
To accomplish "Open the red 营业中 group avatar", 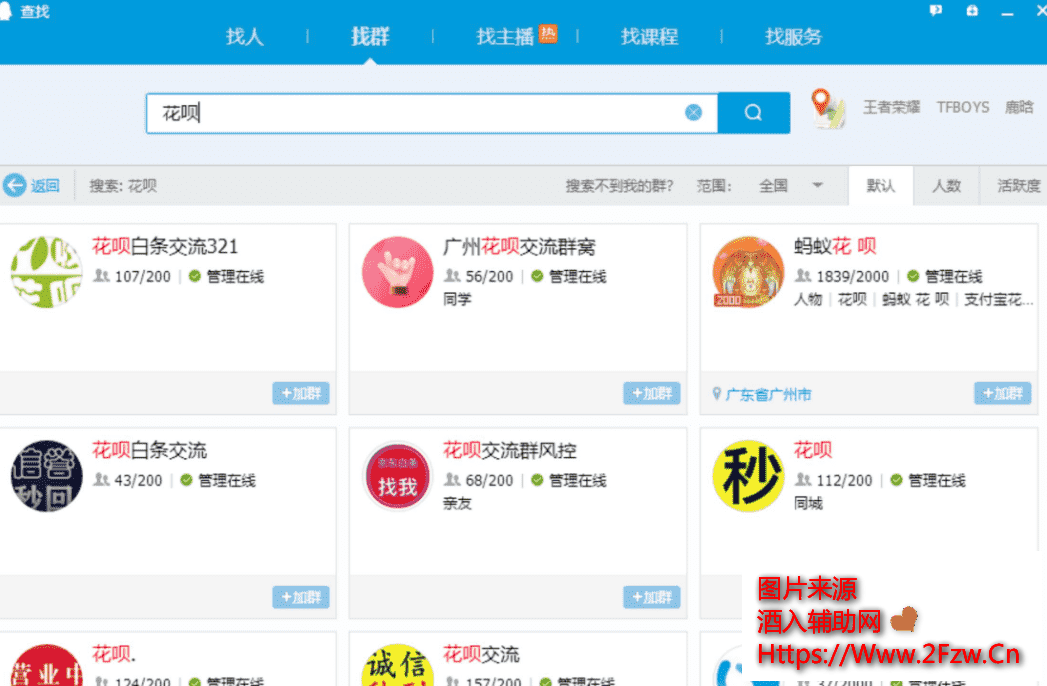I will [47, 665].
